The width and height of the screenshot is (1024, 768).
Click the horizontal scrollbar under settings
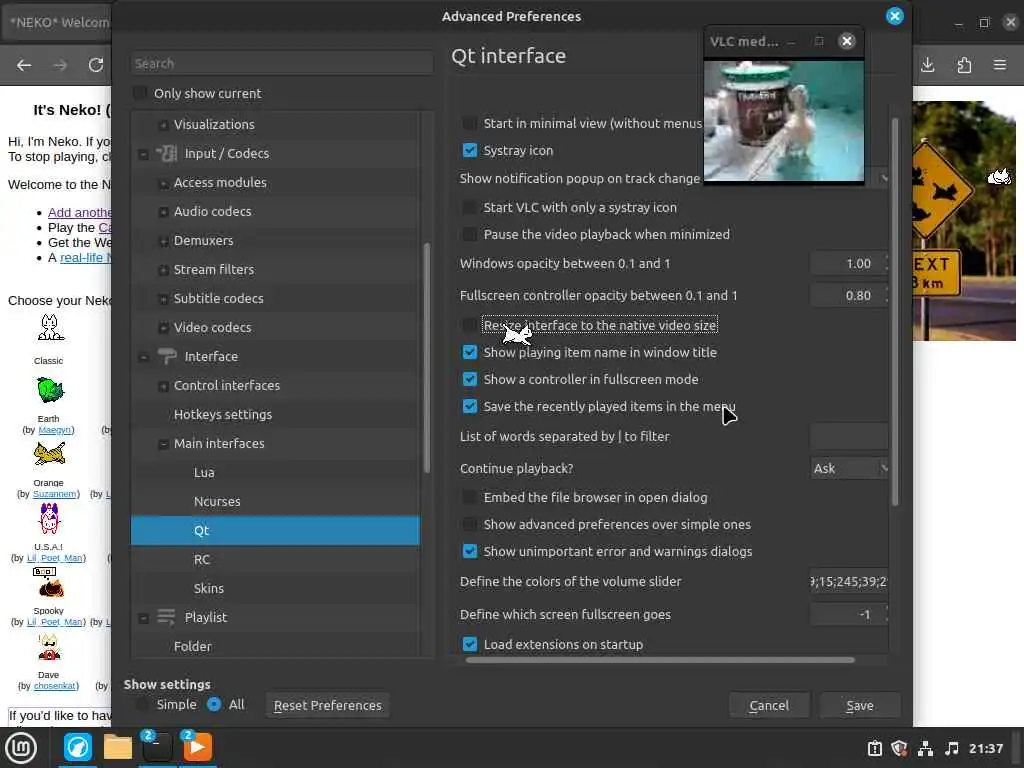[x=660, y=660]
